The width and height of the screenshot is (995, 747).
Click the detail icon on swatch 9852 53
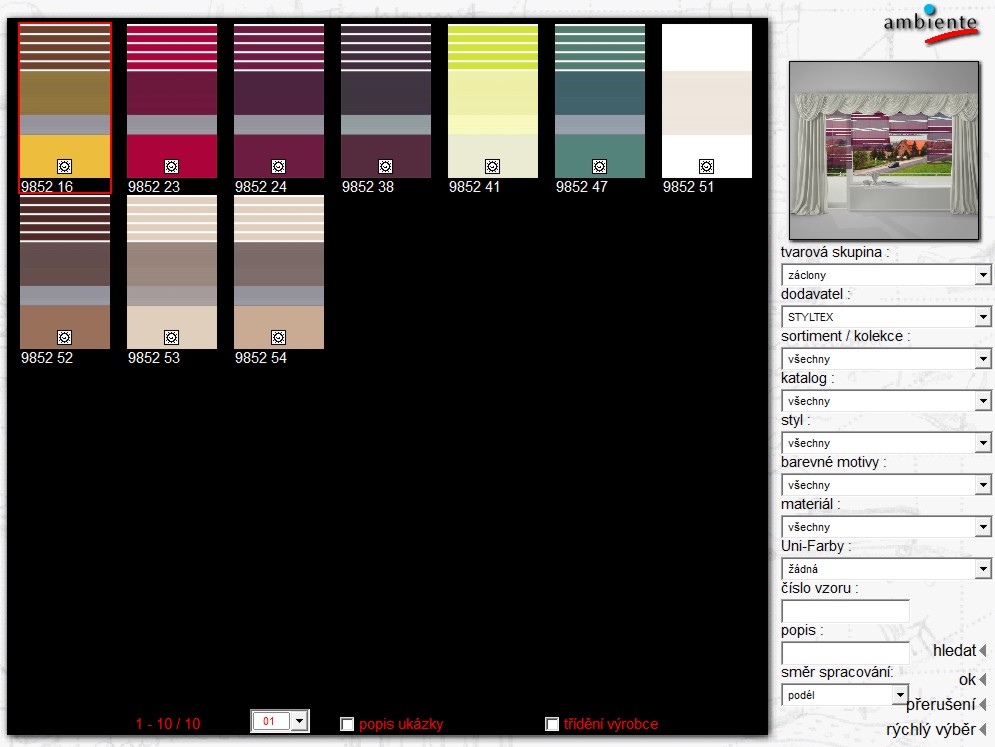[x=171, y=337]
